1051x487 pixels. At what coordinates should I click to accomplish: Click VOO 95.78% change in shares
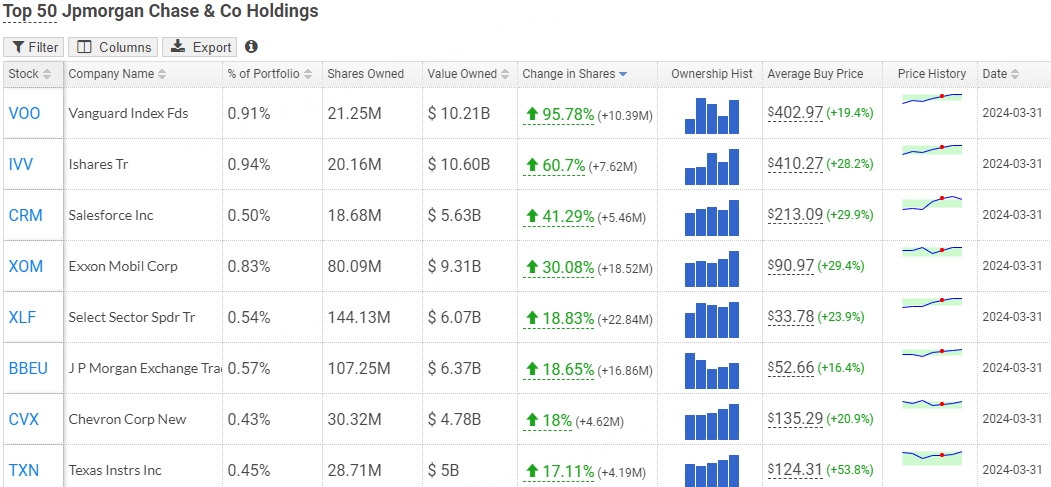[x=558, y=115]
